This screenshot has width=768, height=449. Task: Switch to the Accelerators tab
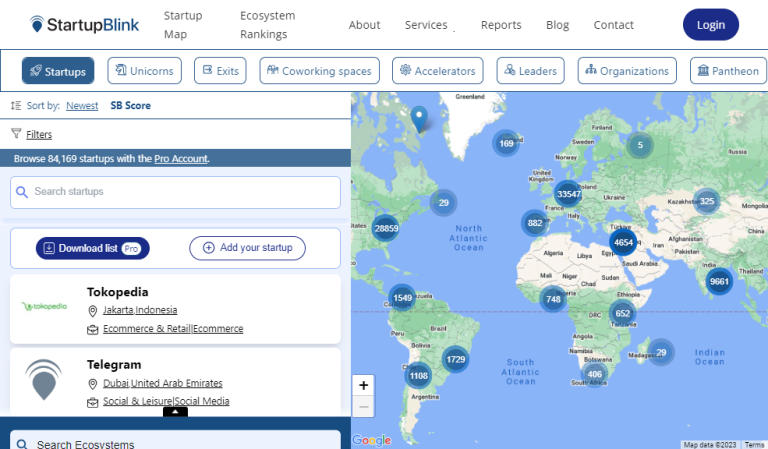click(x=438, y=71)
